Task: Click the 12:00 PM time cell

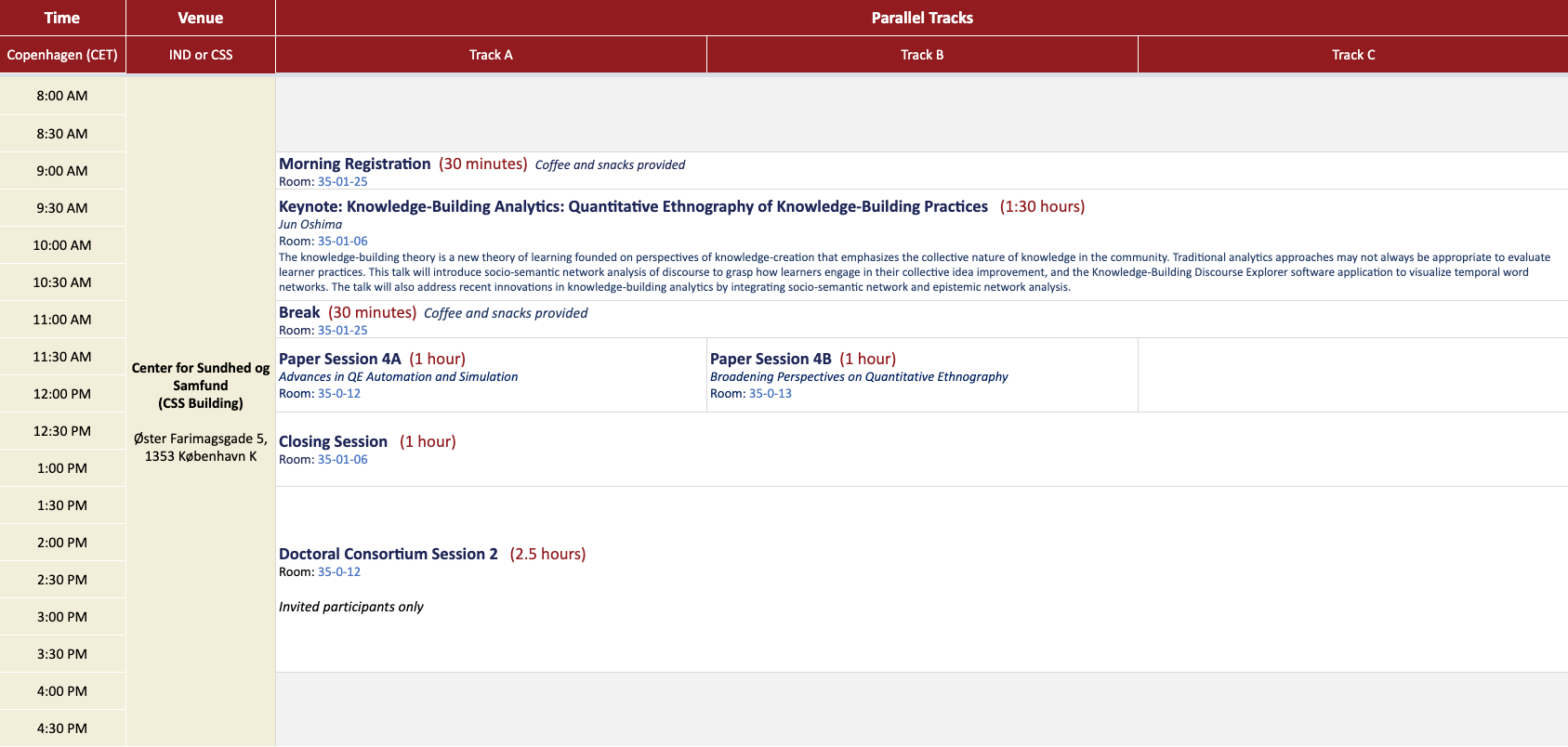Action: point(62,394)
